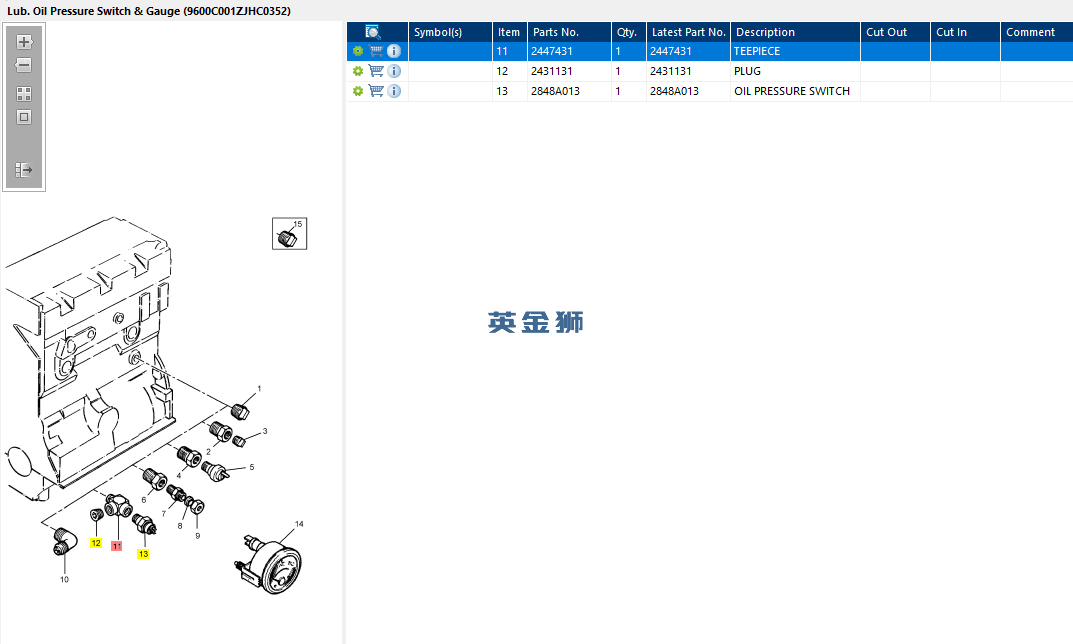Screen dimensions: 1073x644
Task: Select yellow callout 13 in diagram
Action: point(143,554)
